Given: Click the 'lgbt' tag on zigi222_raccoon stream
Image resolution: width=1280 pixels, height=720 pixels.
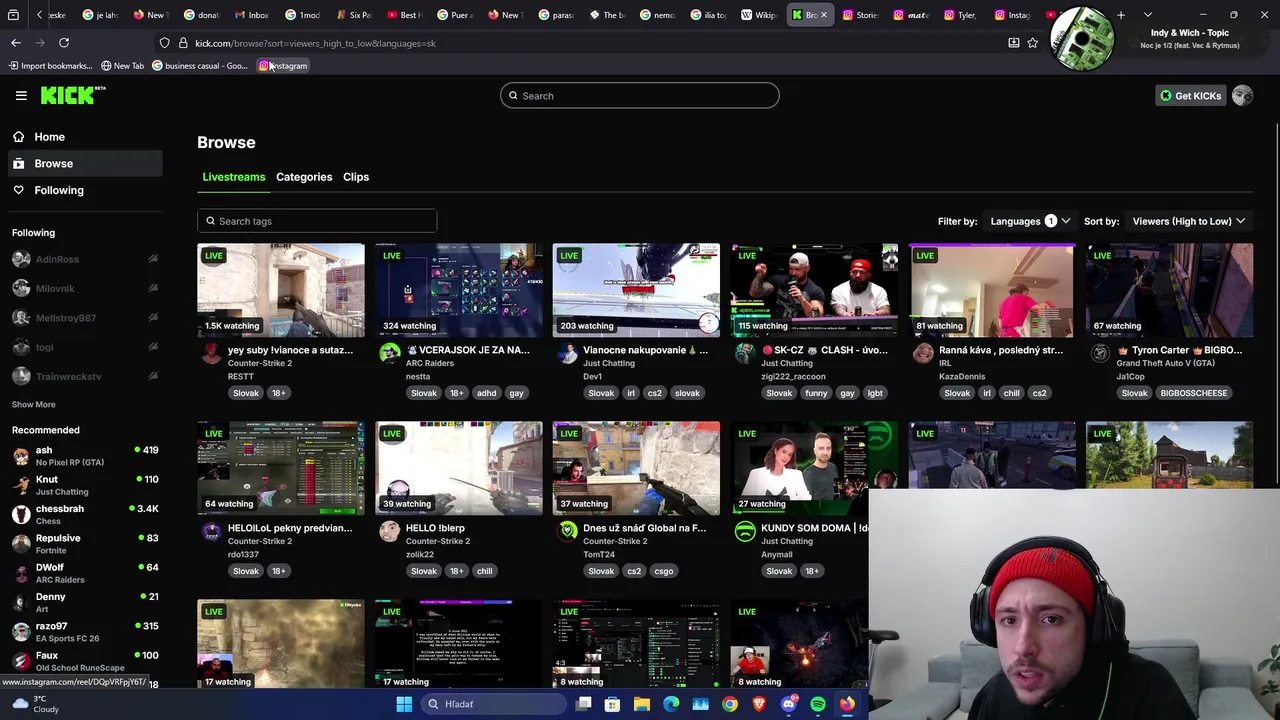Looking at the screenshot, I should click(x=875, y=393).
